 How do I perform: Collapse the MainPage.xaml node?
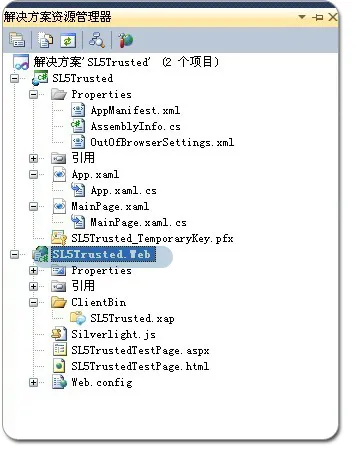click(33, 207)
